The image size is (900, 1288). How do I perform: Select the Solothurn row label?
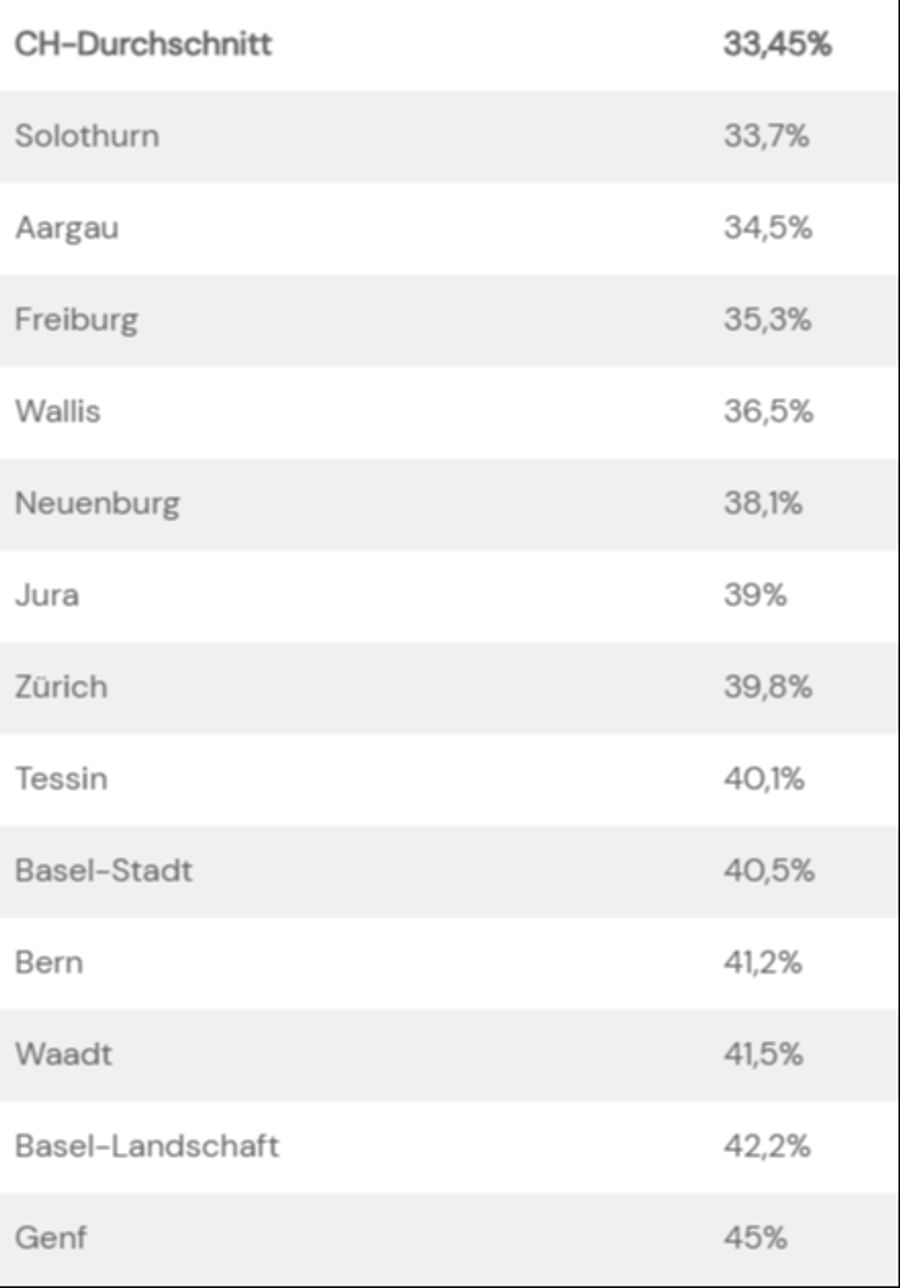point(87,136)
